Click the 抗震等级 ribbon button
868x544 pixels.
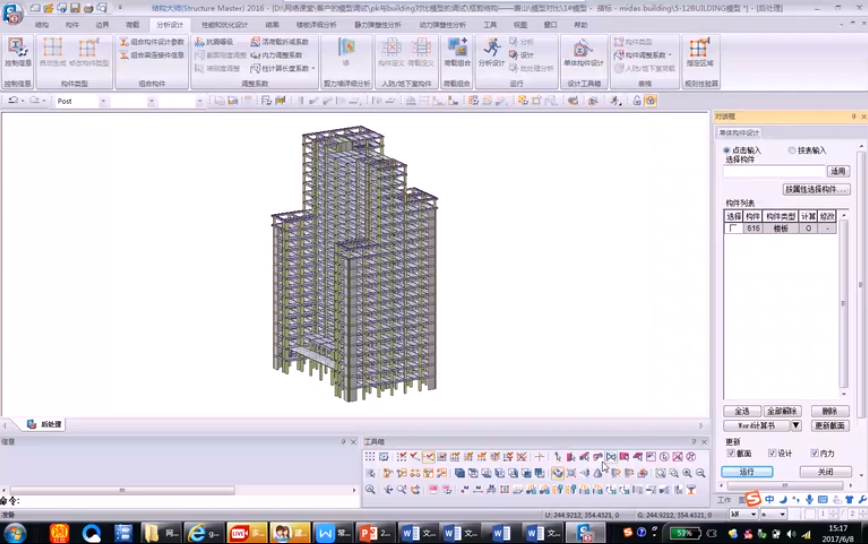pyautogui.click(x=214, y=42)
